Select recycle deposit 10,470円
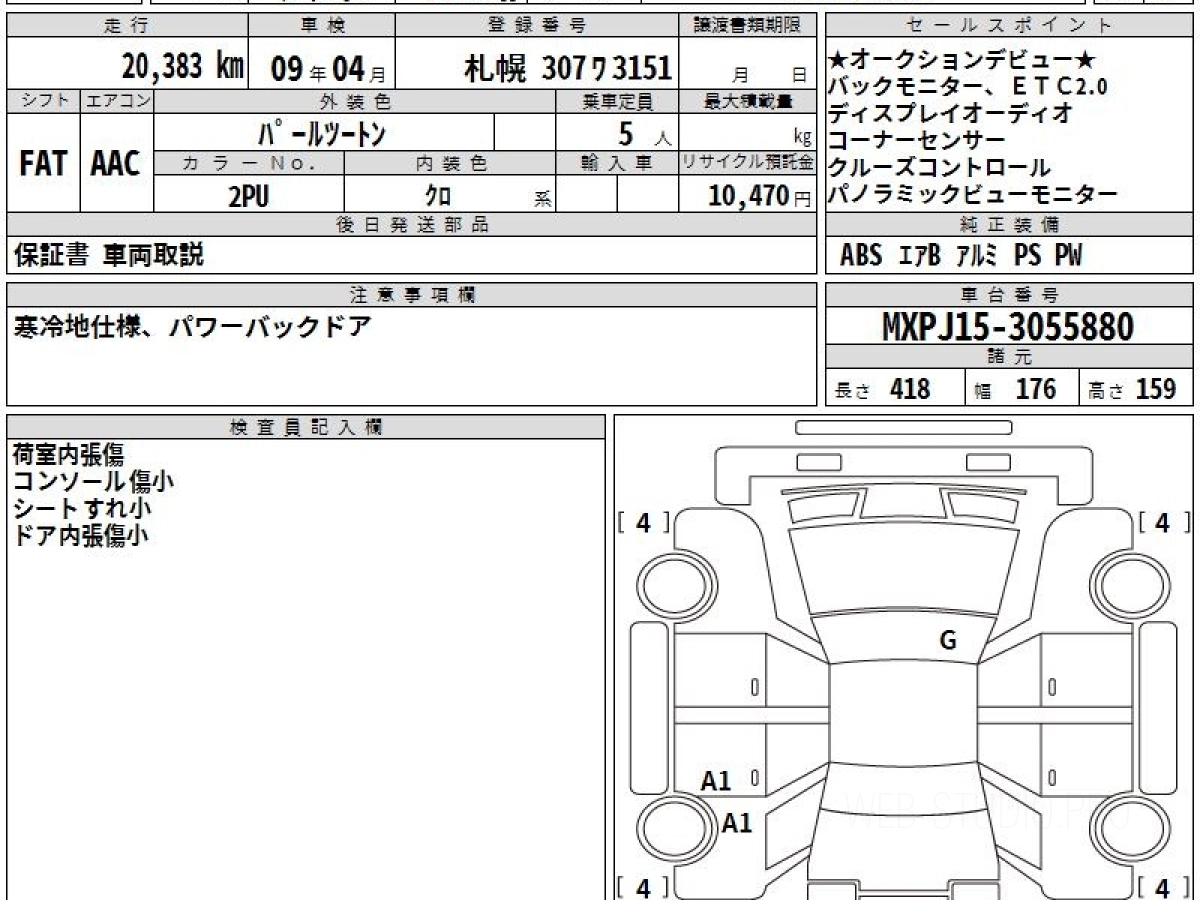 click(760, 196)
